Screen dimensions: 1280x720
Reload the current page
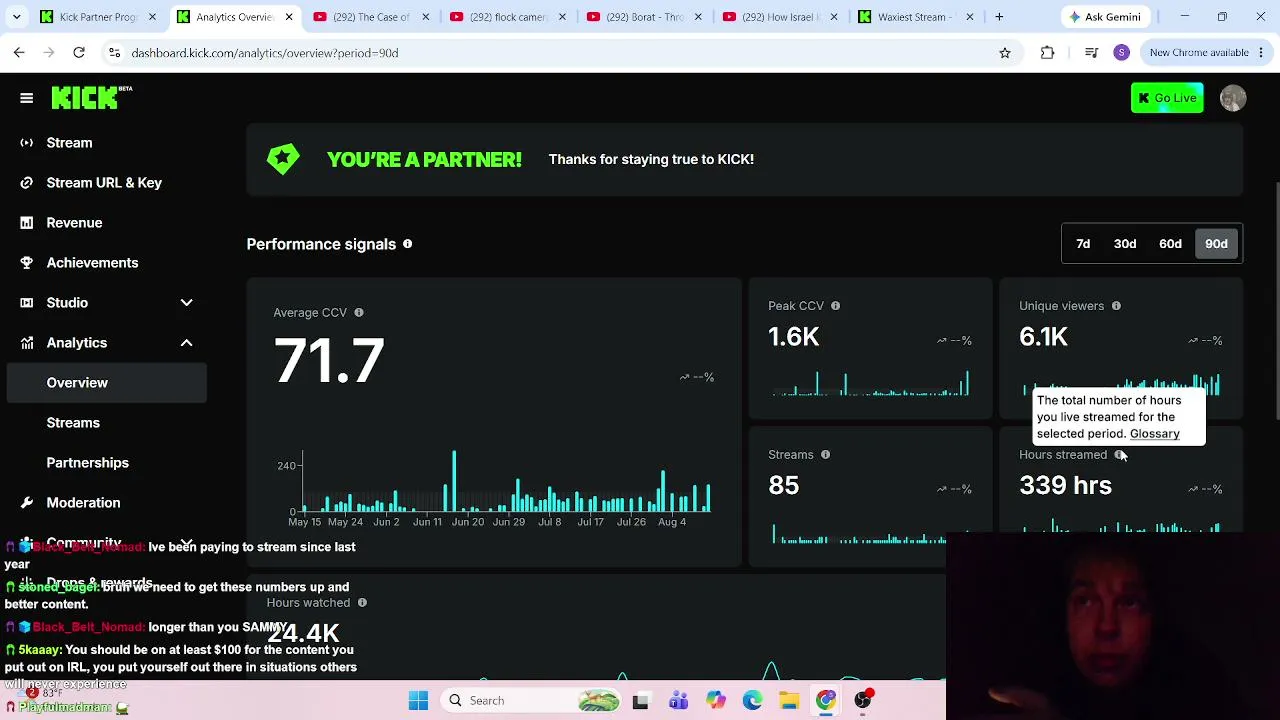tap(79, 53)
